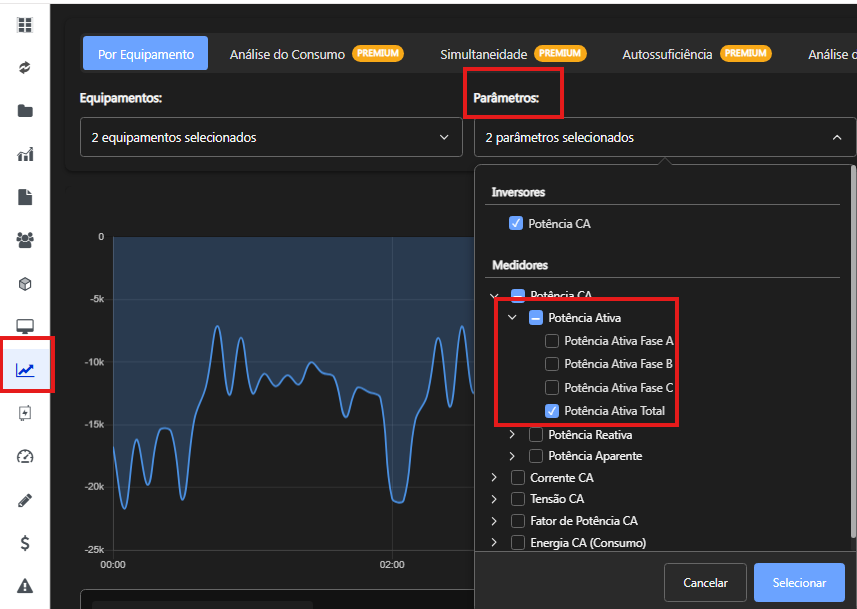This screenshot has width=857, height=609.
Task: Switch to the Análise do Consumo tab
Action: click(x=287, y=54)
